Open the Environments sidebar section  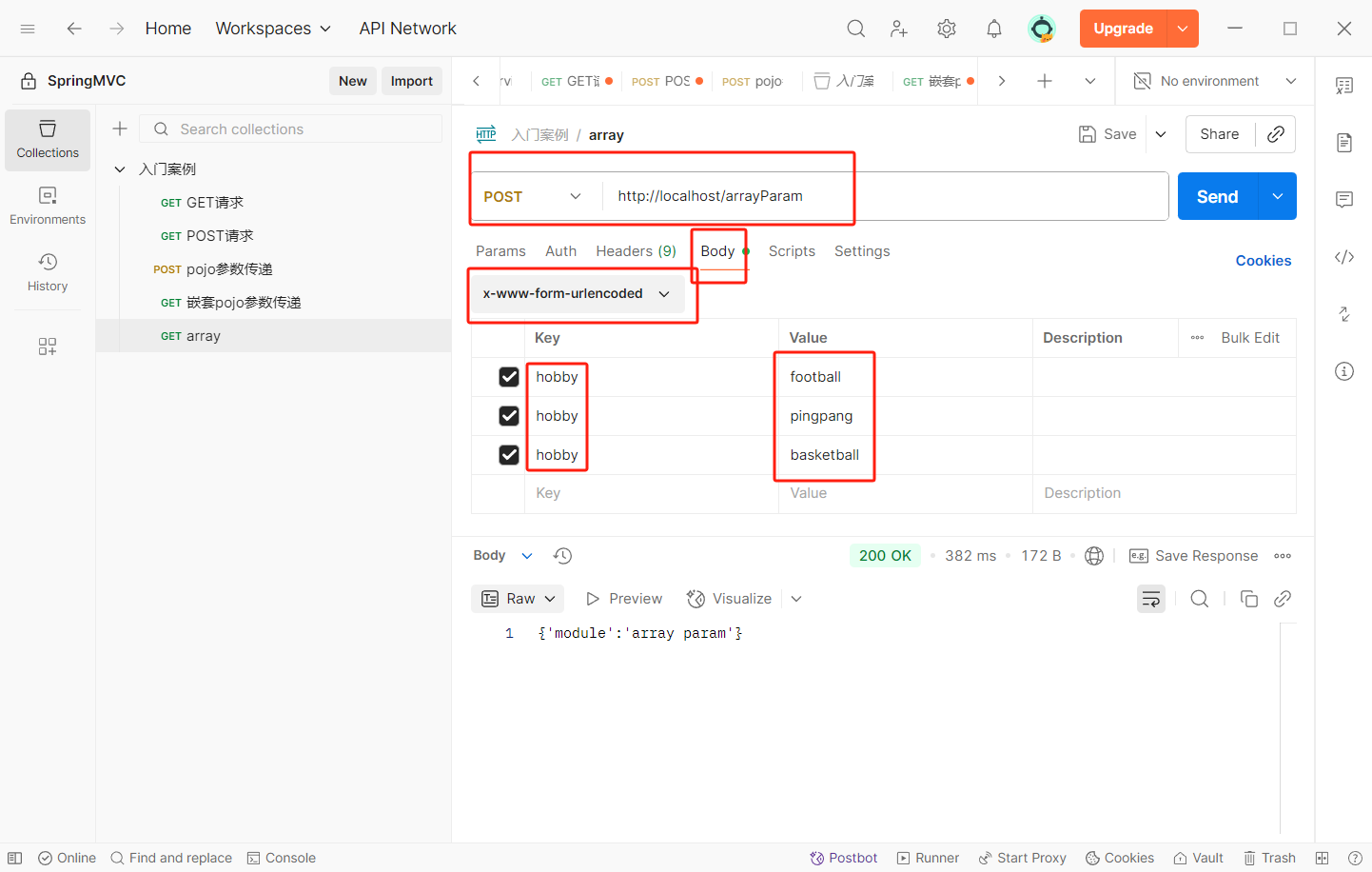48,207
